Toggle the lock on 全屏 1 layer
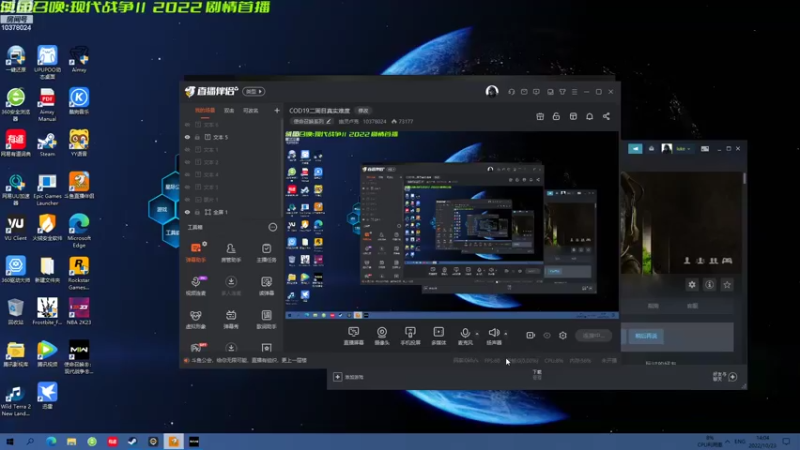Screen dimensions: 800x450 click(x=197, y=212)
